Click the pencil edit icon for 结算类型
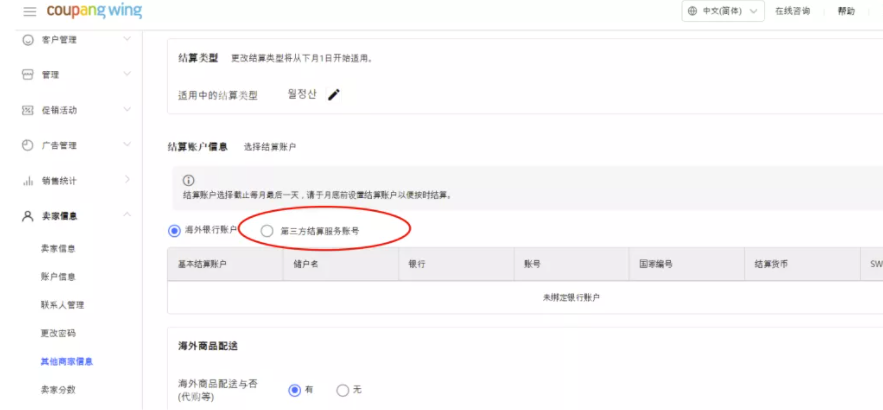The width and height of the screenshot is (883, 410). (x=334, y=95)
